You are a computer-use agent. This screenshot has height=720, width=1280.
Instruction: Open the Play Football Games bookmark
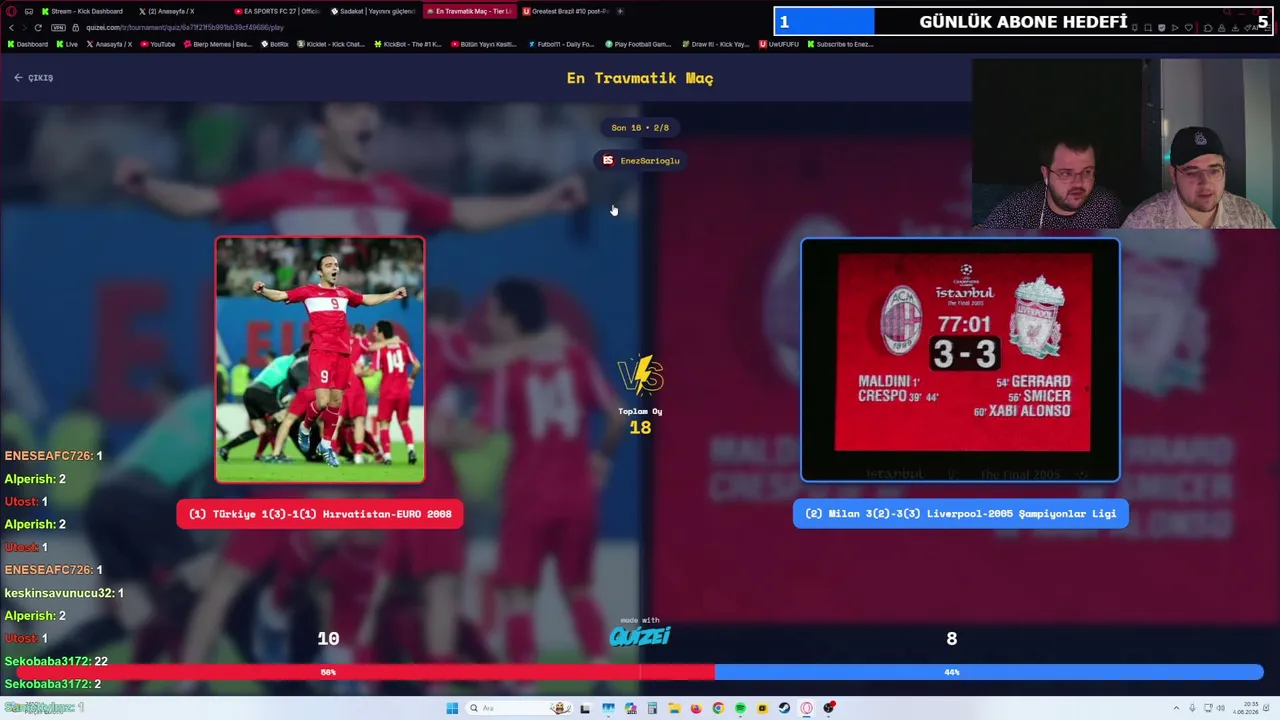pyautogui.click(x=637, y=44)
